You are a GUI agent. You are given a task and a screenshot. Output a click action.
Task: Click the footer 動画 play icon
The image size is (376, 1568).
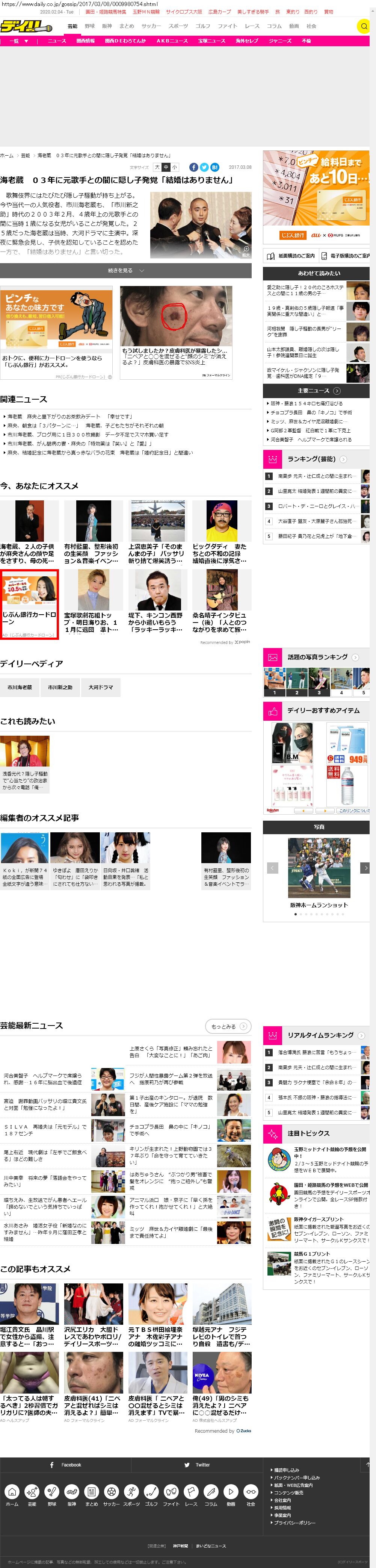tap(231, 1492)
